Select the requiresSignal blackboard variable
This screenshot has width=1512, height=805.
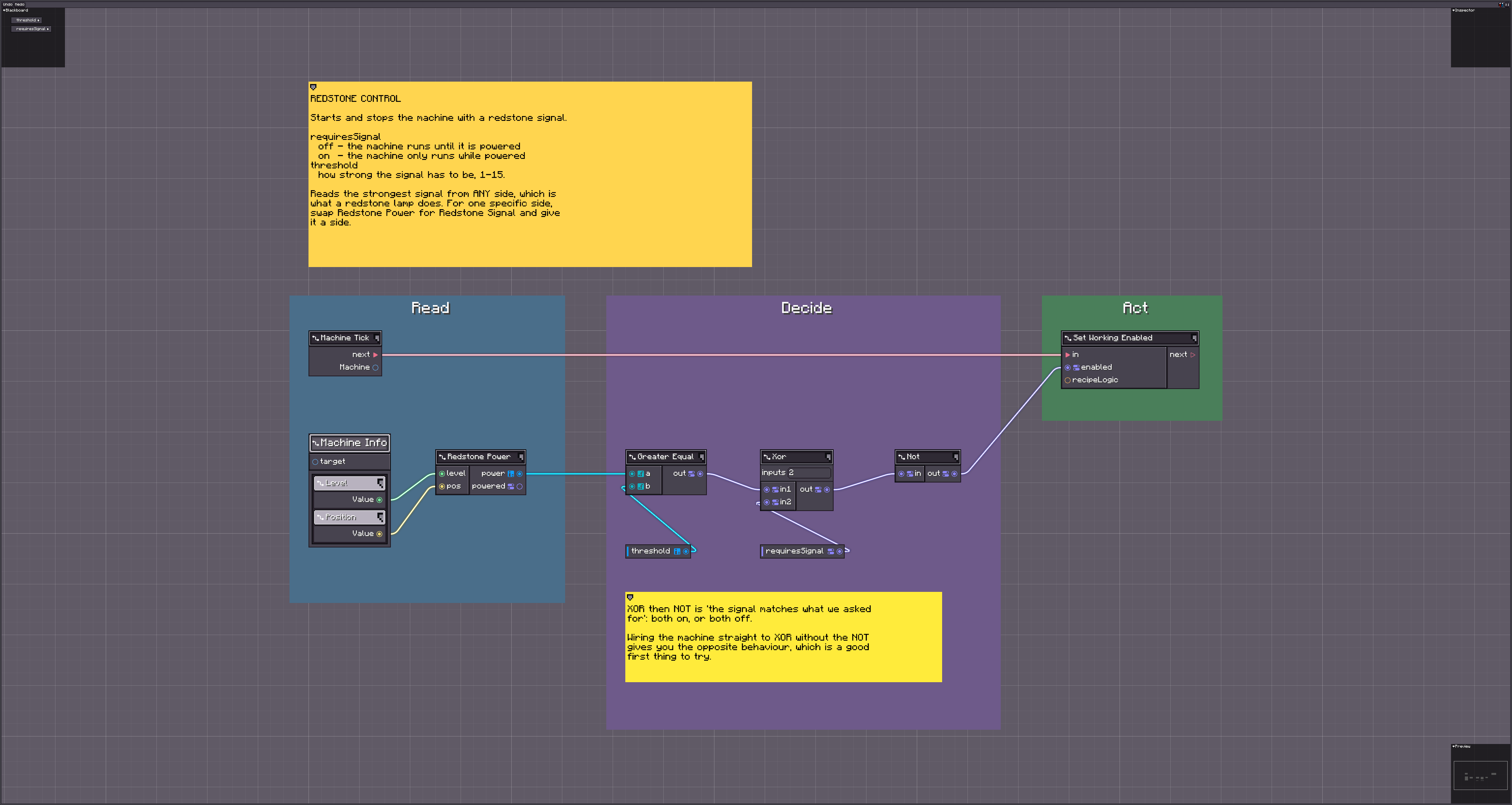pos(31,29)
